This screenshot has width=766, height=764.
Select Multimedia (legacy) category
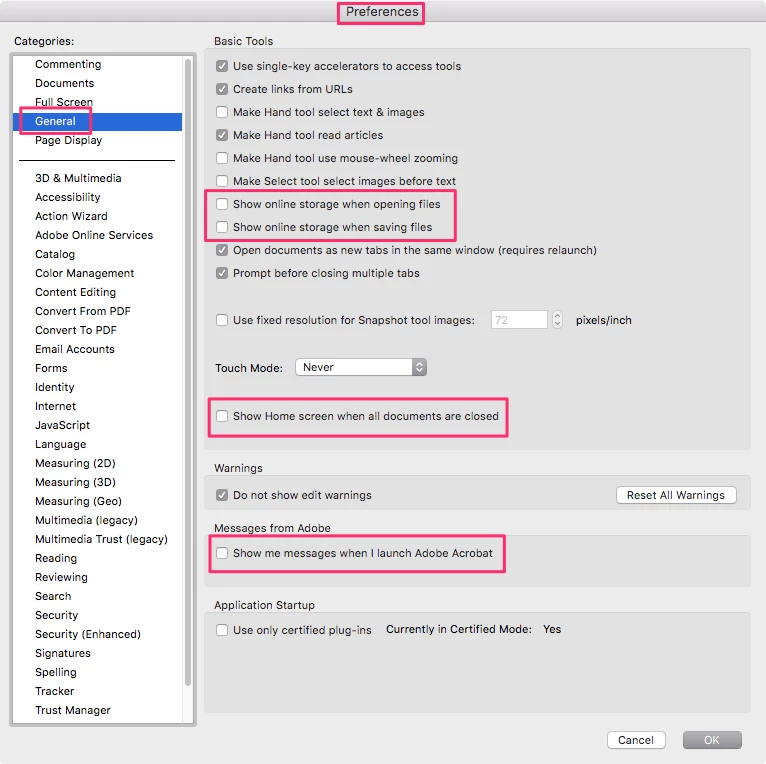pyautogui.click(x=86, y=520)
